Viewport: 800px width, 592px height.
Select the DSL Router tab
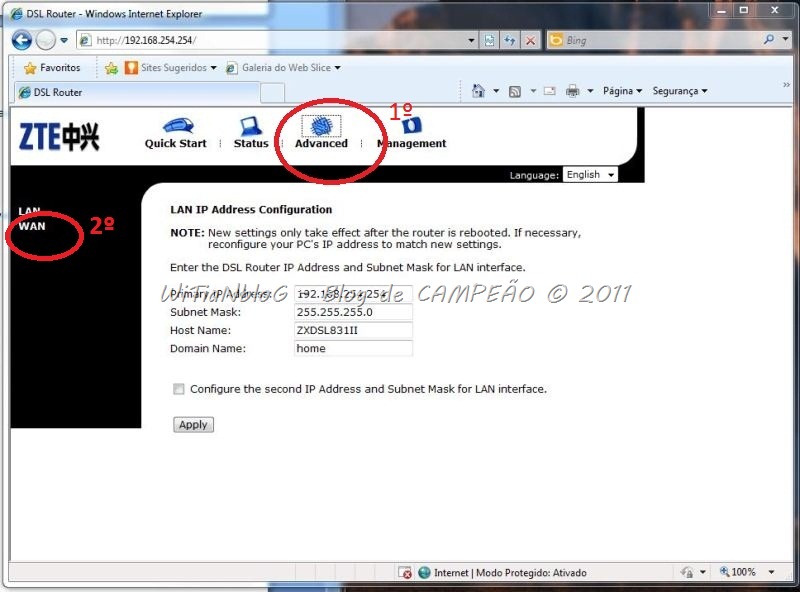click(x=137, y=92)
